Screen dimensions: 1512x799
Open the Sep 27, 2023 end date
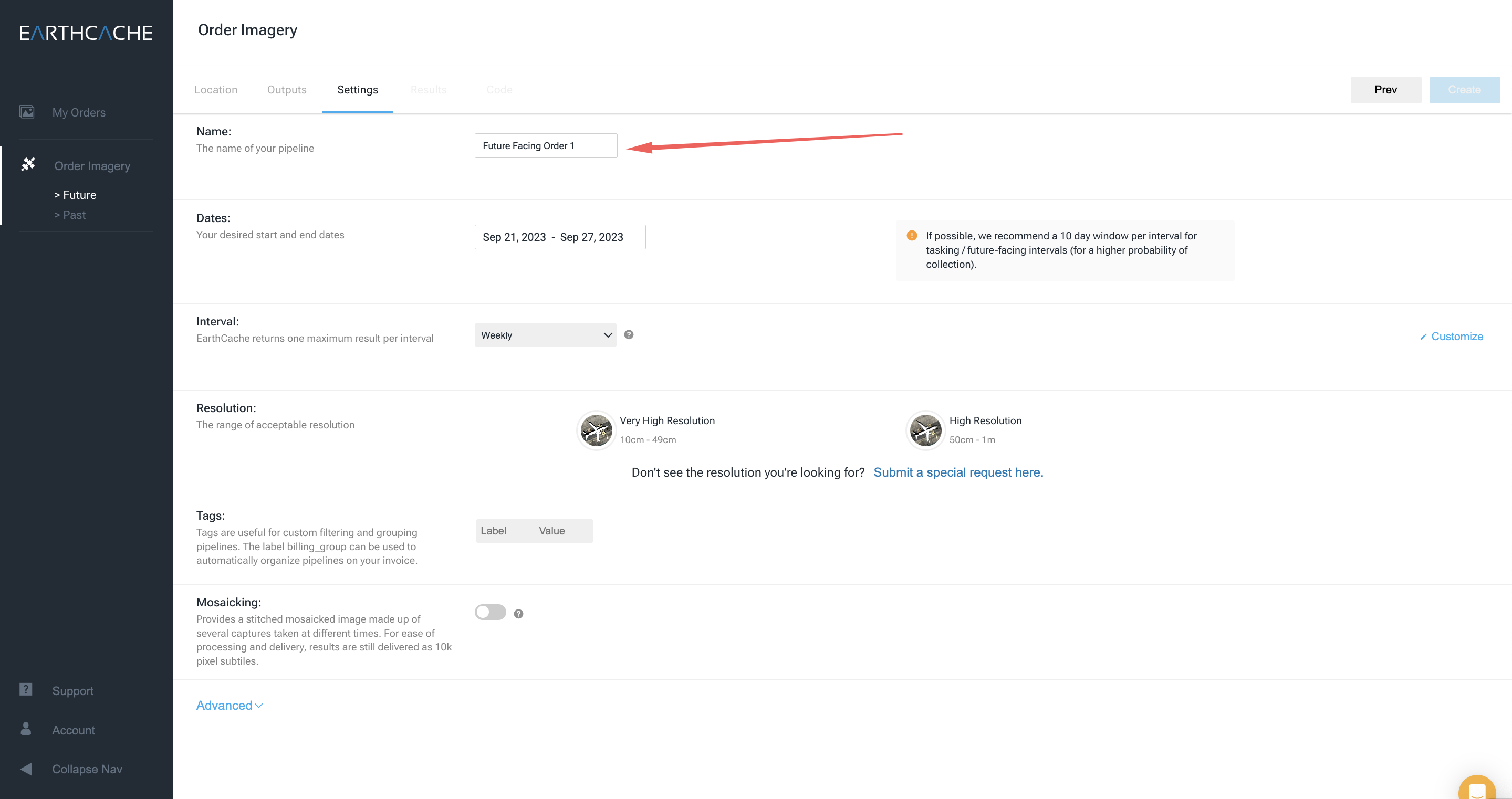click(592, 237)
